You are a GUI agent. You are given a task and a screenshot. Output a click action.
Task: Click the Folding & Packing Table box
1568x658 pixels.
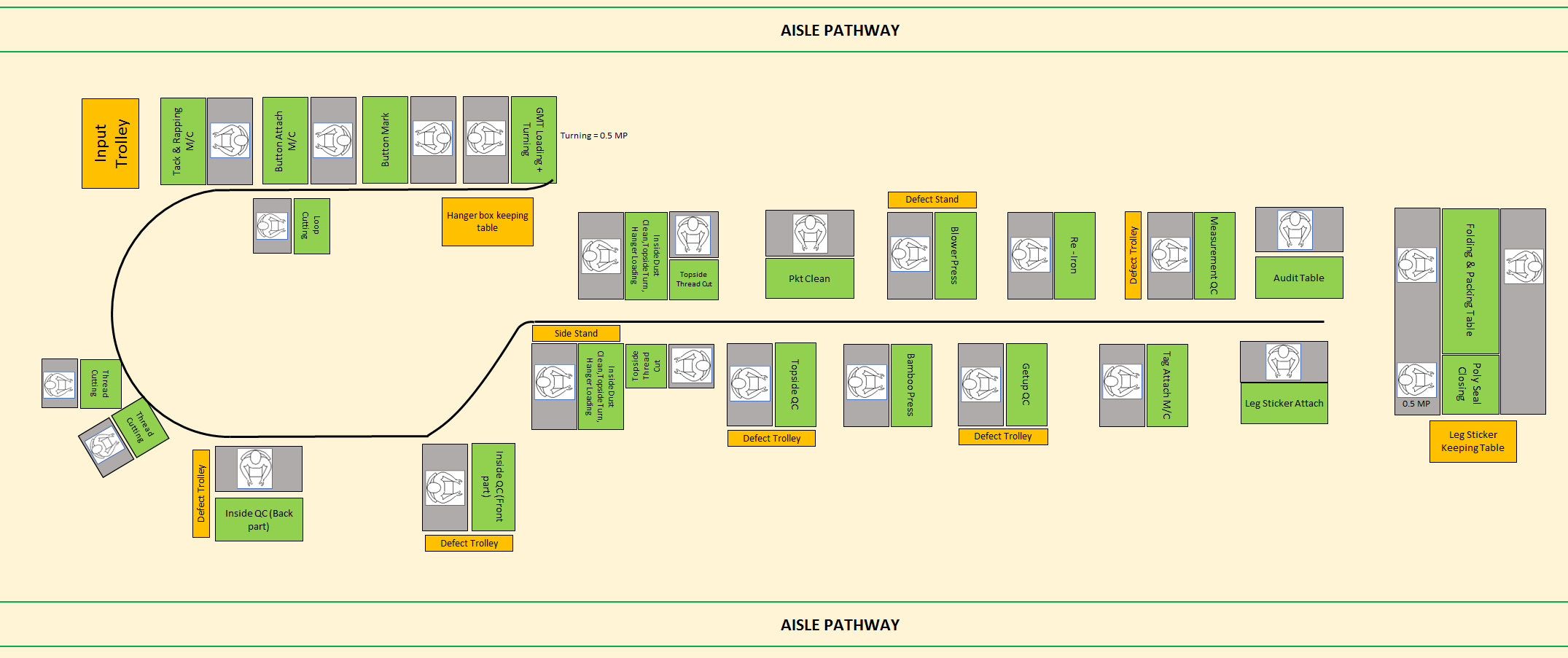[1470, 281]
